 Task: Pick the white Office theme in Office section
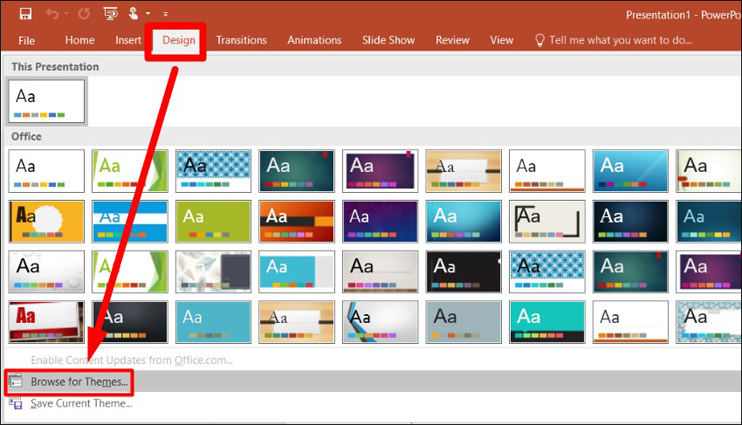(x=46, y=171)
